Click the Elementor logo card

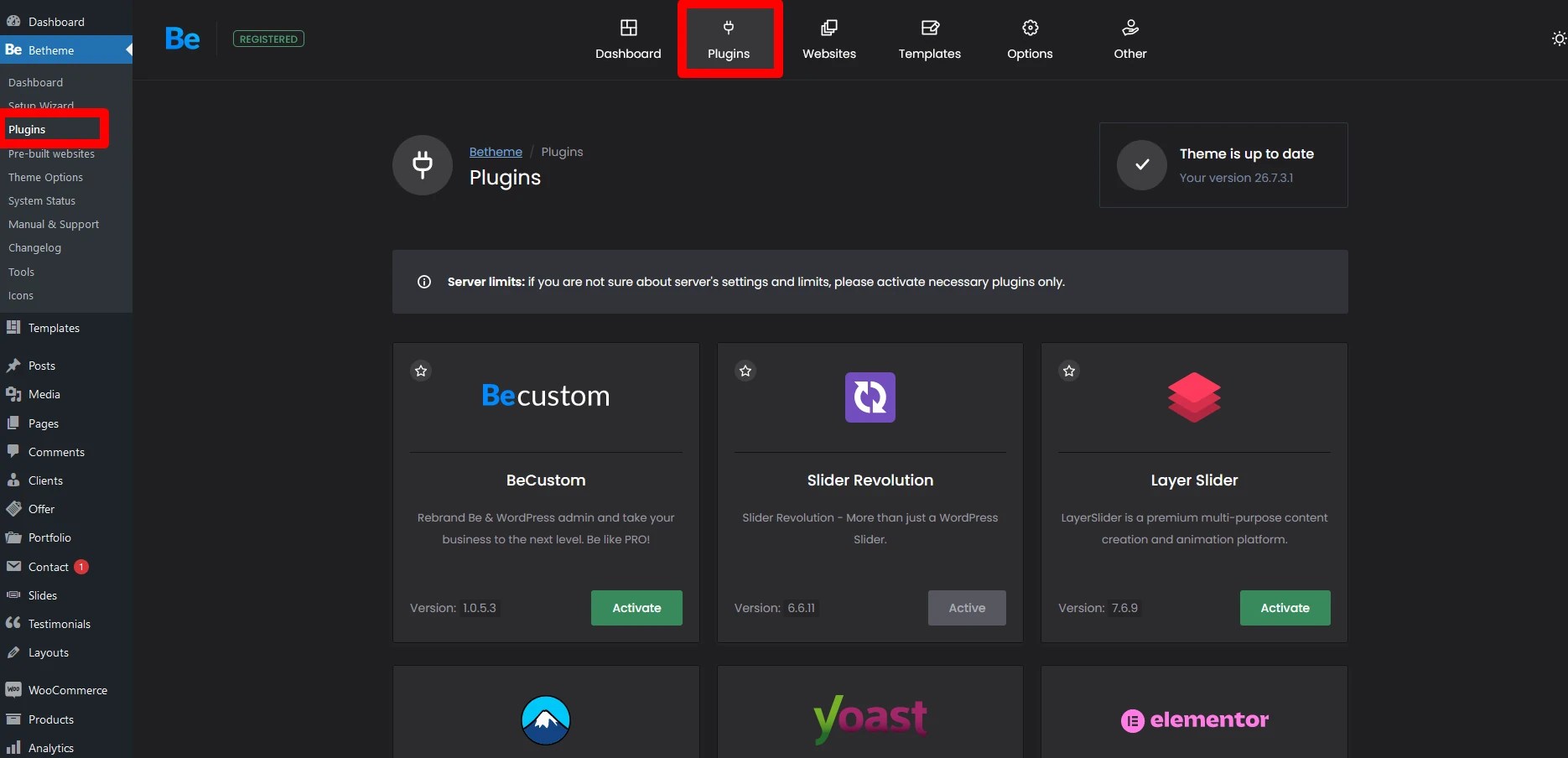pos(1194,720)
